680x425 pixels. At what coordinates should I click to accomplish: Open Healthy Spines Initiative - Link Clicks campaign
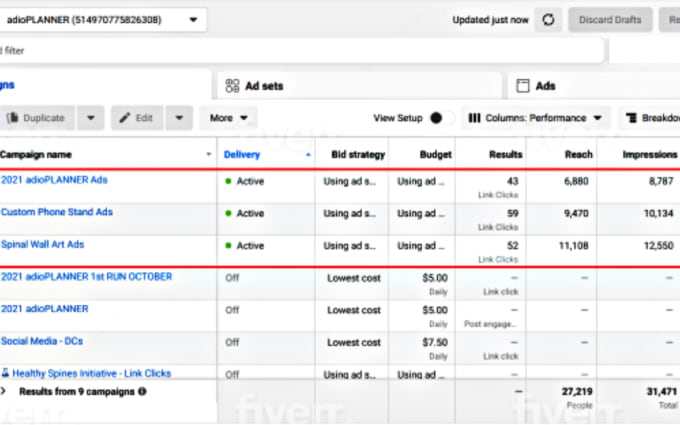coord(92,373)
